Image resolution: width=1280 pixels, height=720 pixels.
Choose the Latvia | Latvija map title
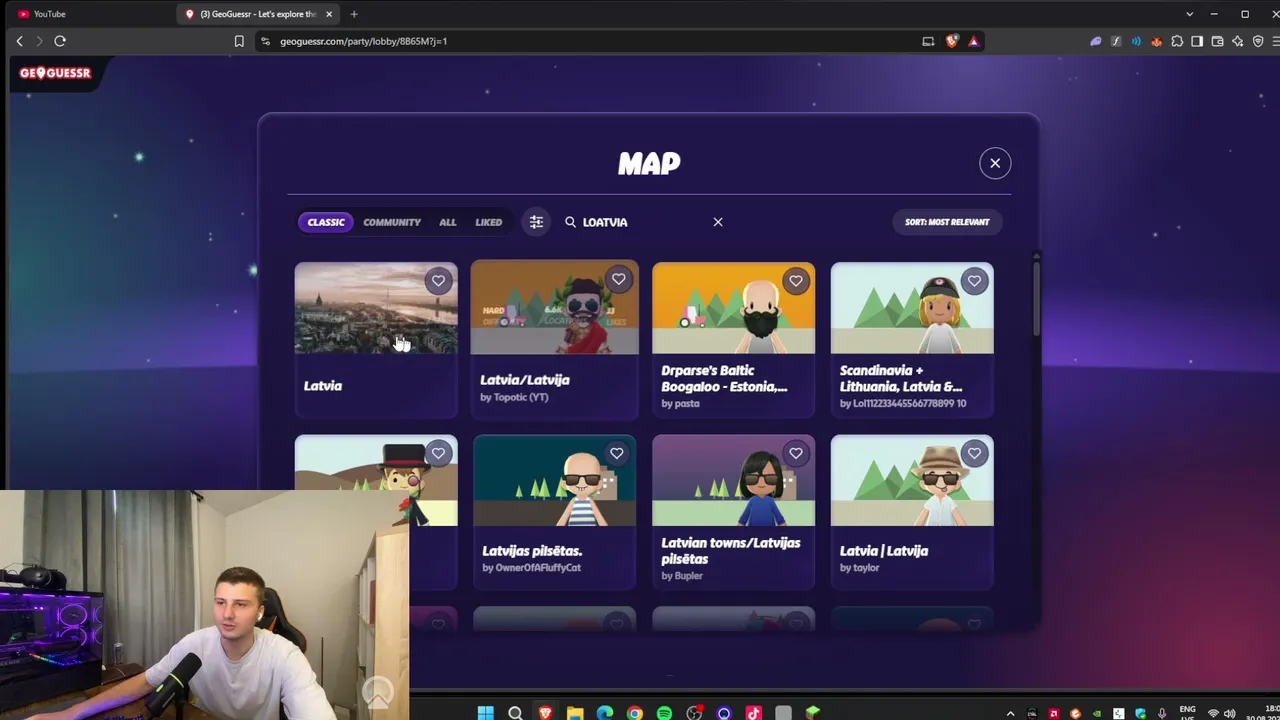click(x=884, y=551)
